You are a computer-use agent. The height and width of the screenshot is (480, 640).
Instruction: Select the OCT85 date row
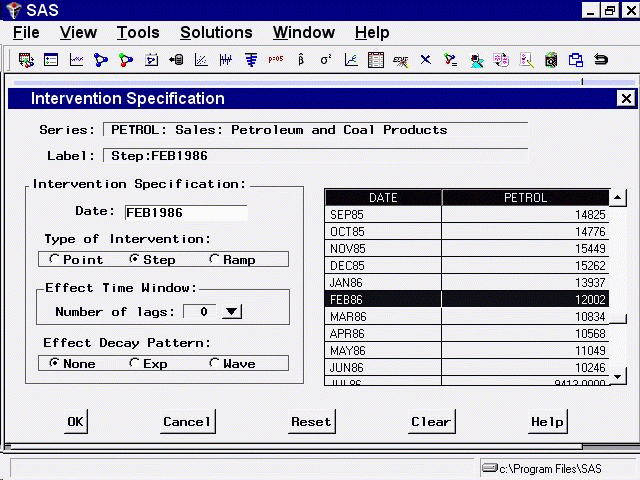click(466, 231)
